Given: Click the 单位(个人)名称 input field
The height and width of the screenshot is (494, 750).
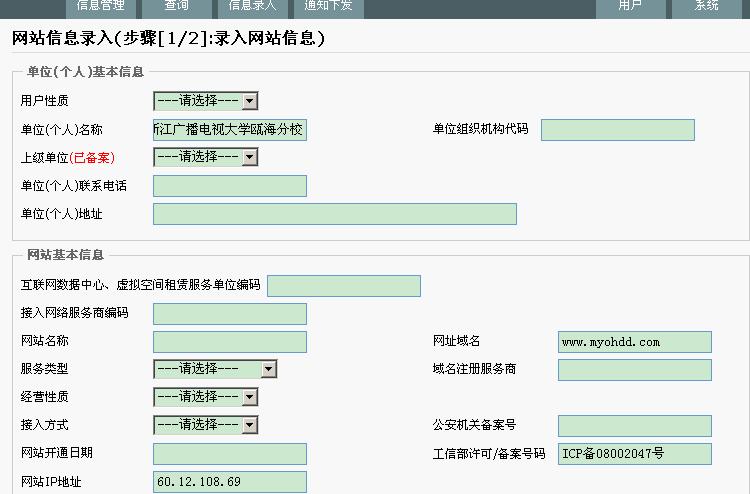Looking at the screenshot, I should (230, 130).
